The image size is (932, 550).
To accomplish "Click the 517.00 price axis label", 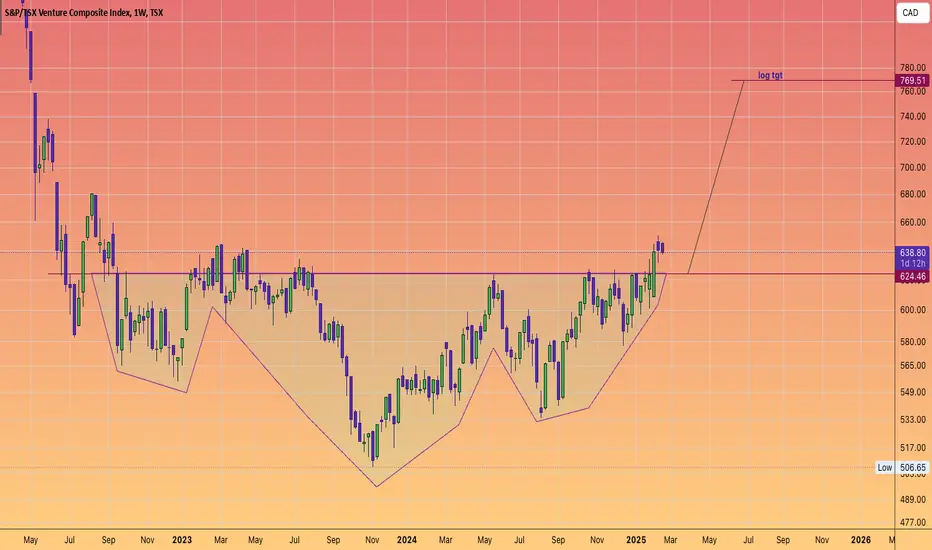I will click(912, 448).
